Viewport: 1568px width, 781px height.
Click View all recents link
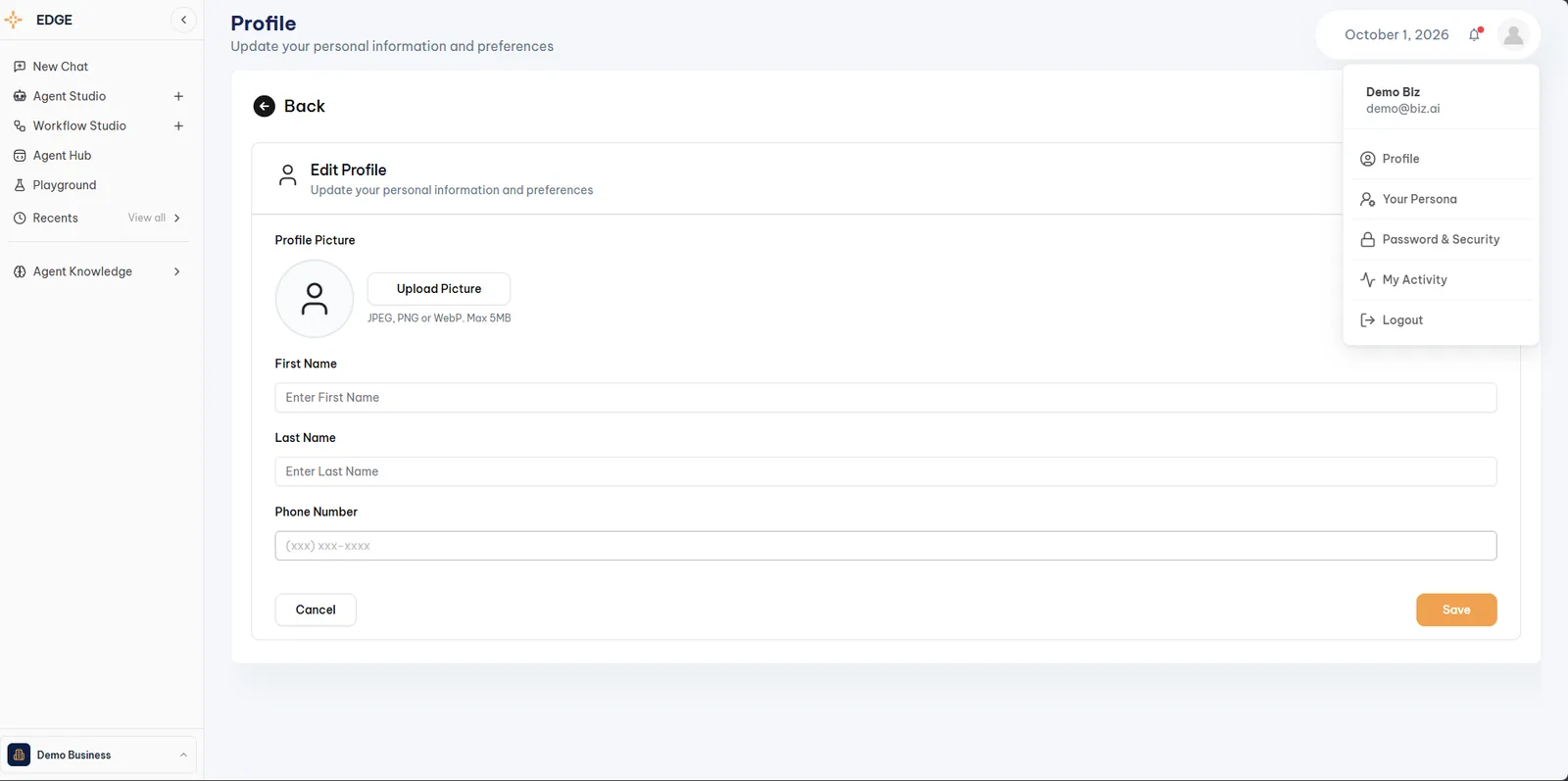pyautogui.click(x=147, y=218)
